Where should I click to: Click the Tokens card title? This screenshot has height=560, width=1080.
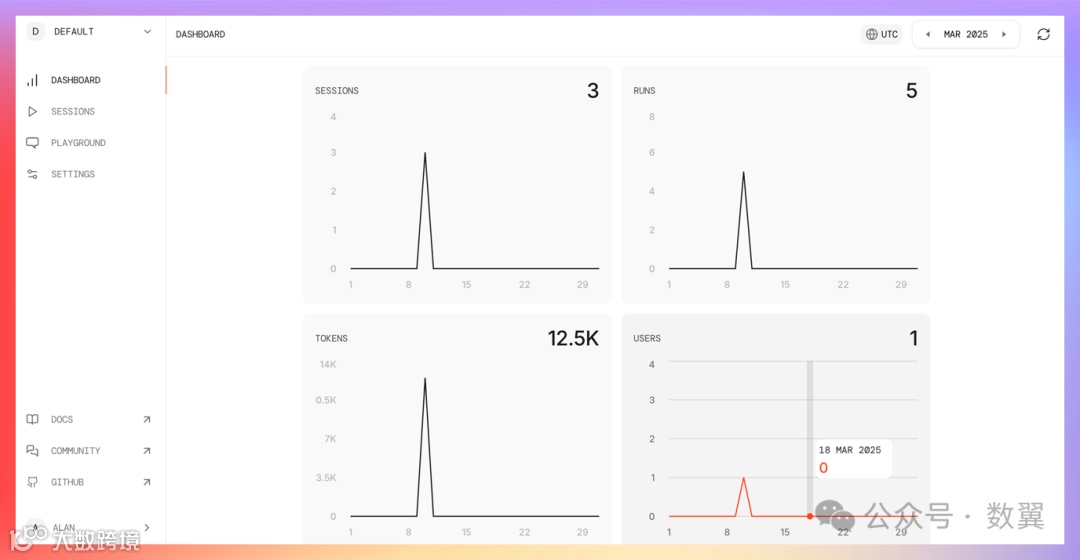(331, 339)
